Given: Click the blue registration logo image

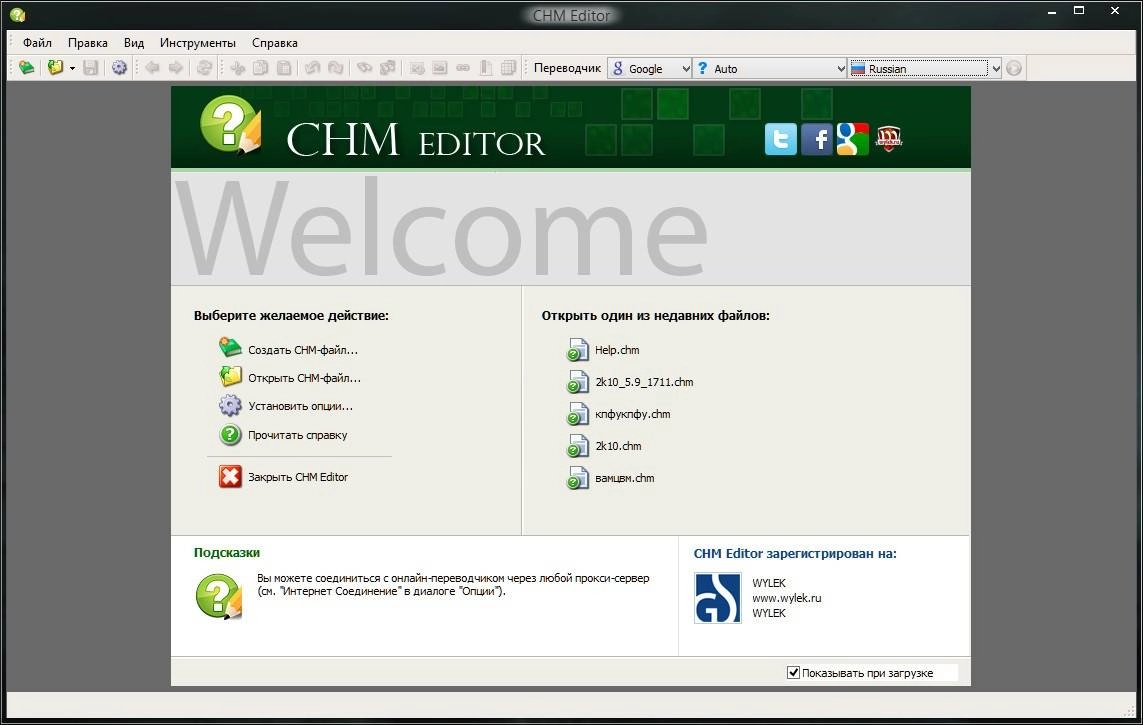Looking at the screenshot, I should pyautogui.click(x=717, y=597).
